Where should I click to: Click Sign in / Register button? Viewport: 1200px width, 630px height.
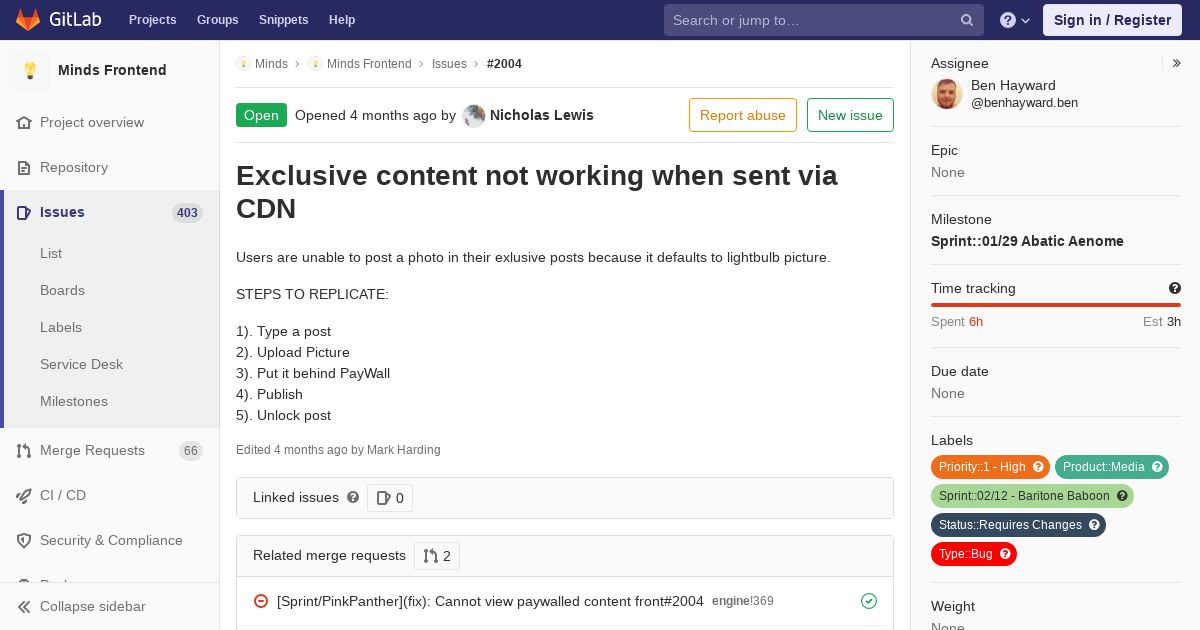point(1112,20)
